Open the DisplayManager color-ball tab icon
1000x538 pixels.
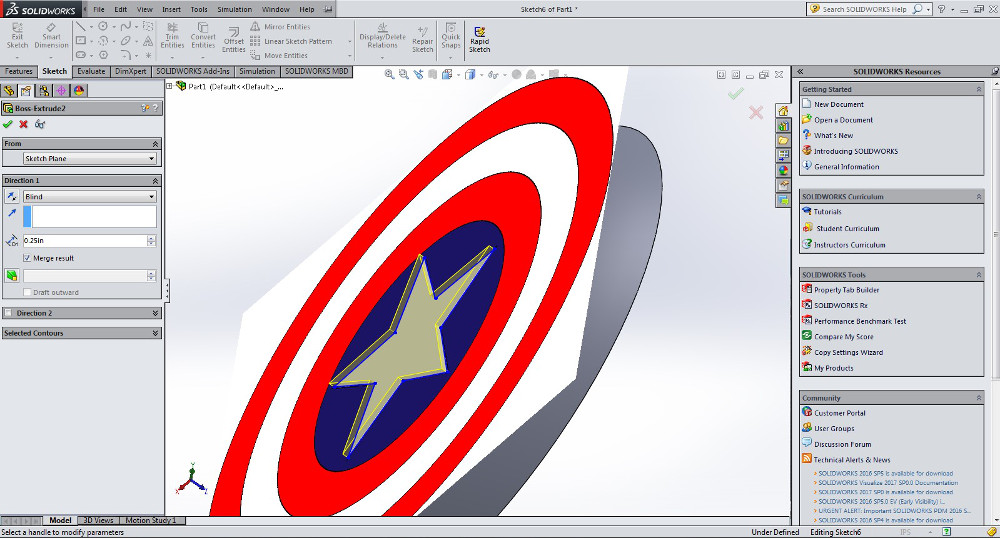pyautogui.click(x=78, y=91)
